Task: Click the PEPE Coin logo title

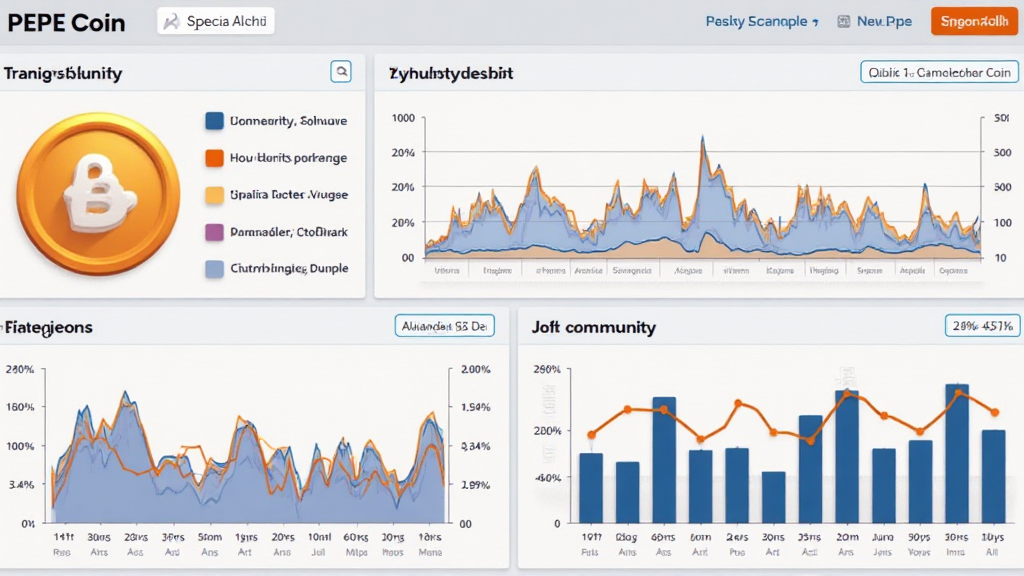Action: click(66, 22)
